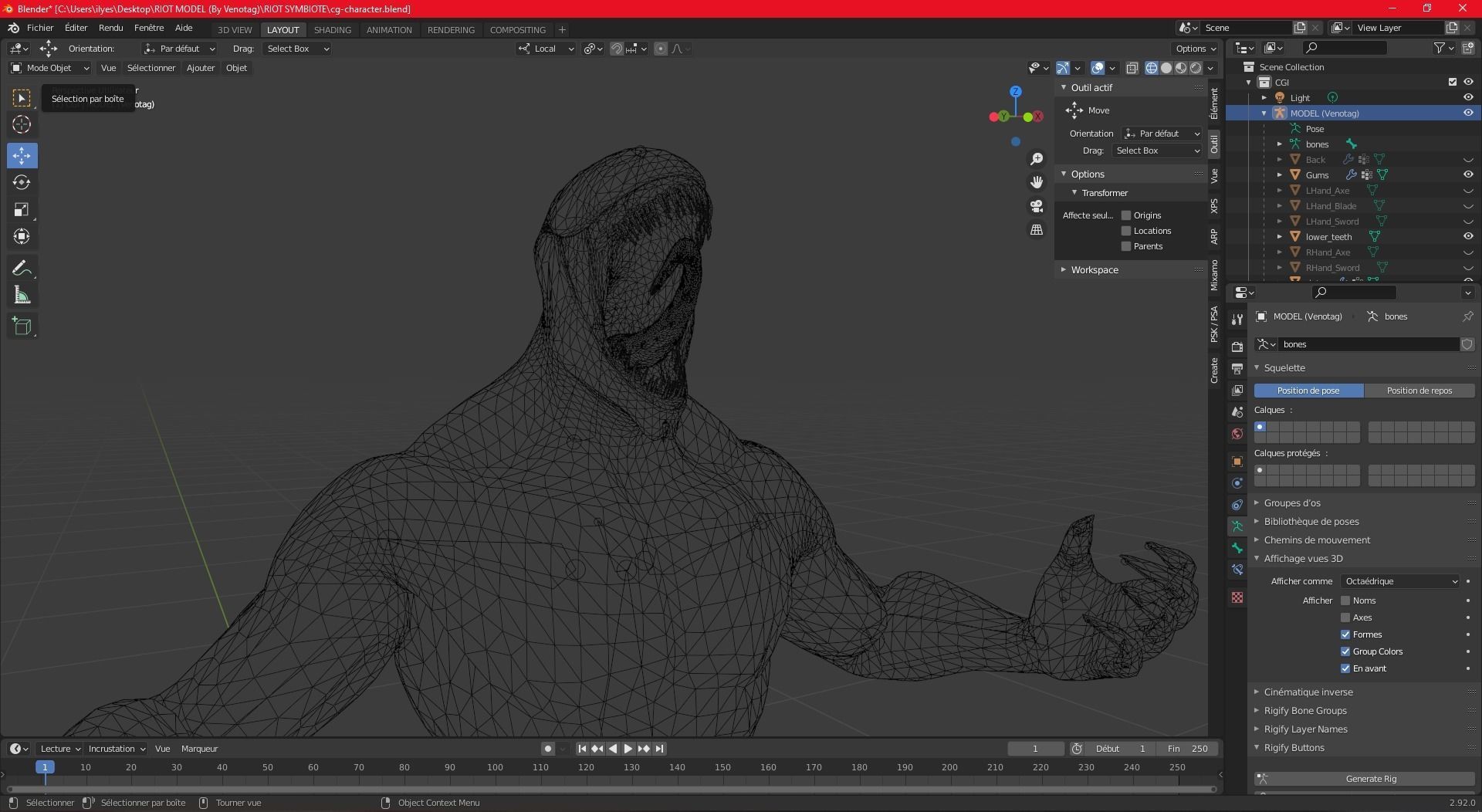Open the Mixamo sidebar tab
1482x812 pixels.
(x=1214, y=275)
